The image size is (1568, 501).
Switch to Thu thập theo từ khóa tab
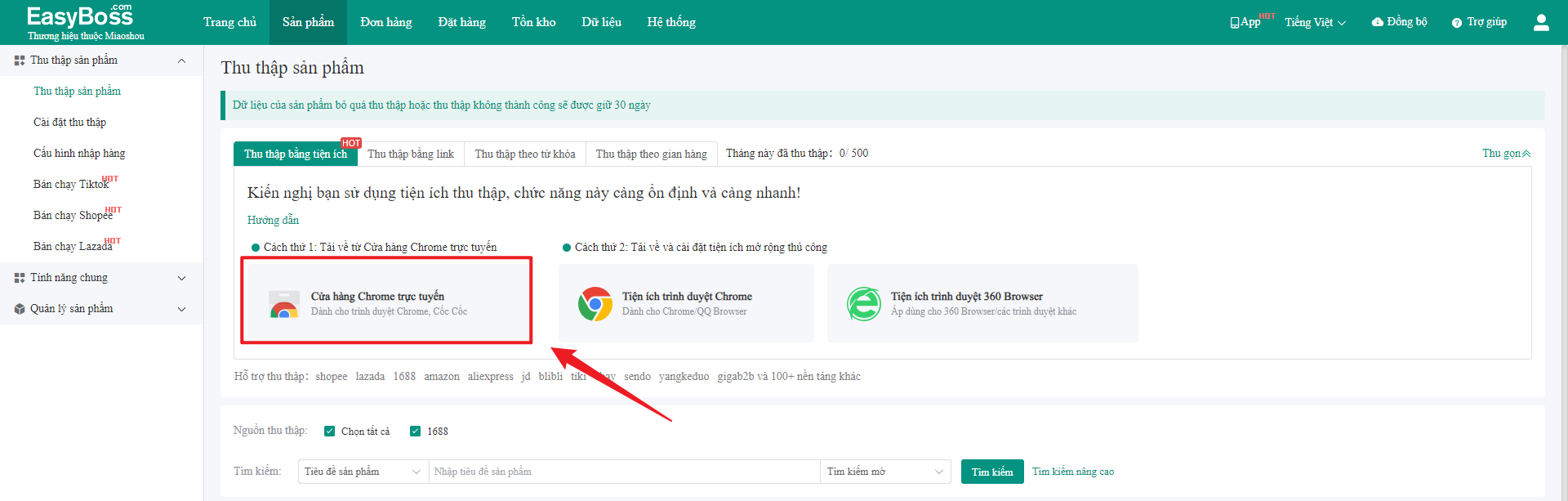click(x=525, y=154)
